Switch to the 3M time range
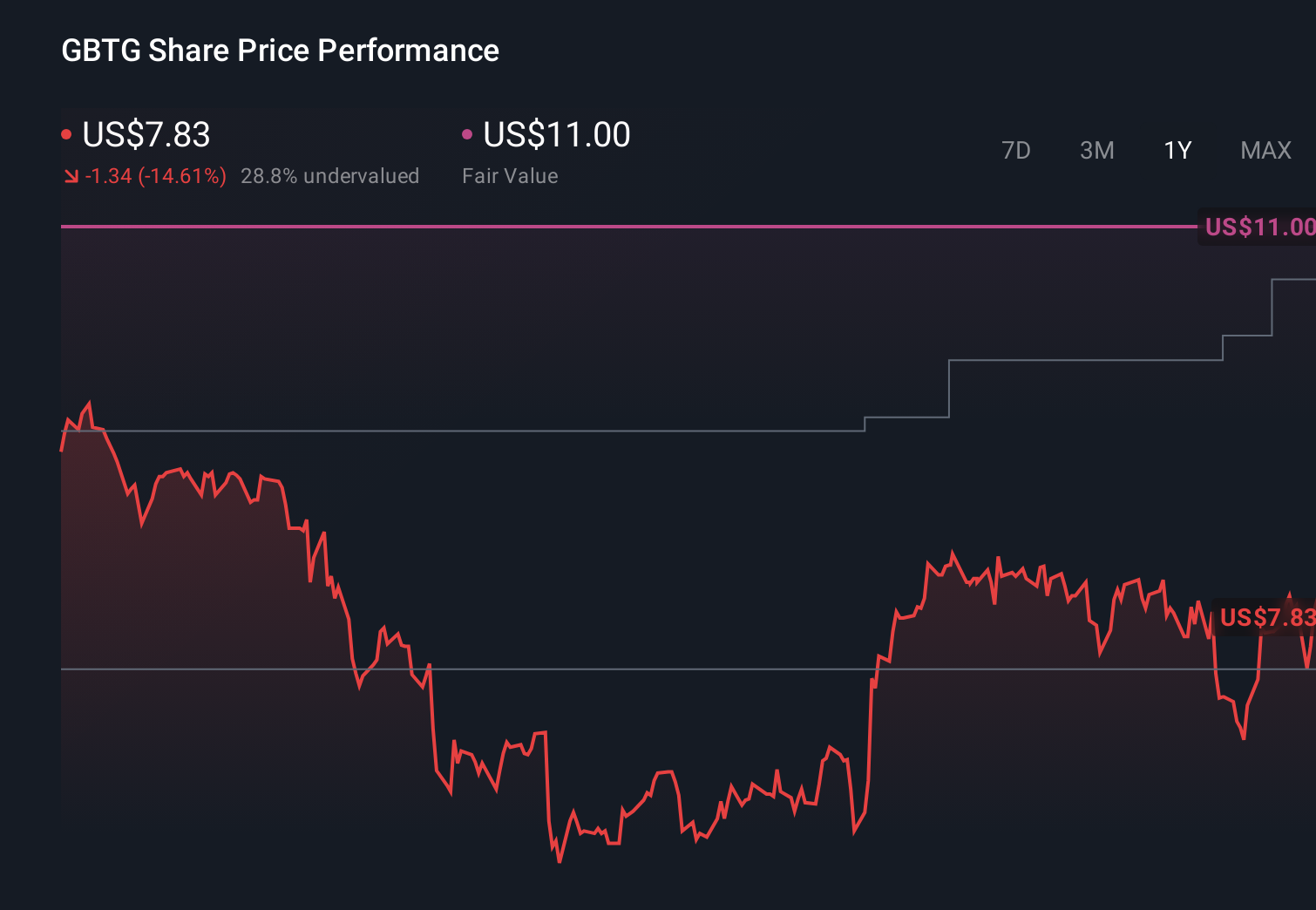 (1096, 150)
